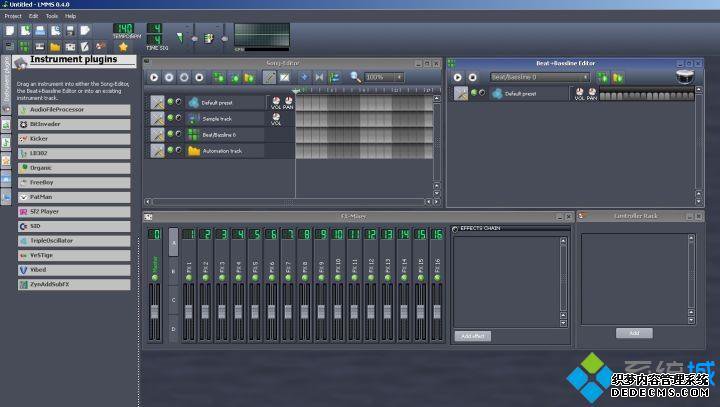Viewport: 720px width, 407px height.
Task: Click the Add effect button
Action: pos(472,336)
